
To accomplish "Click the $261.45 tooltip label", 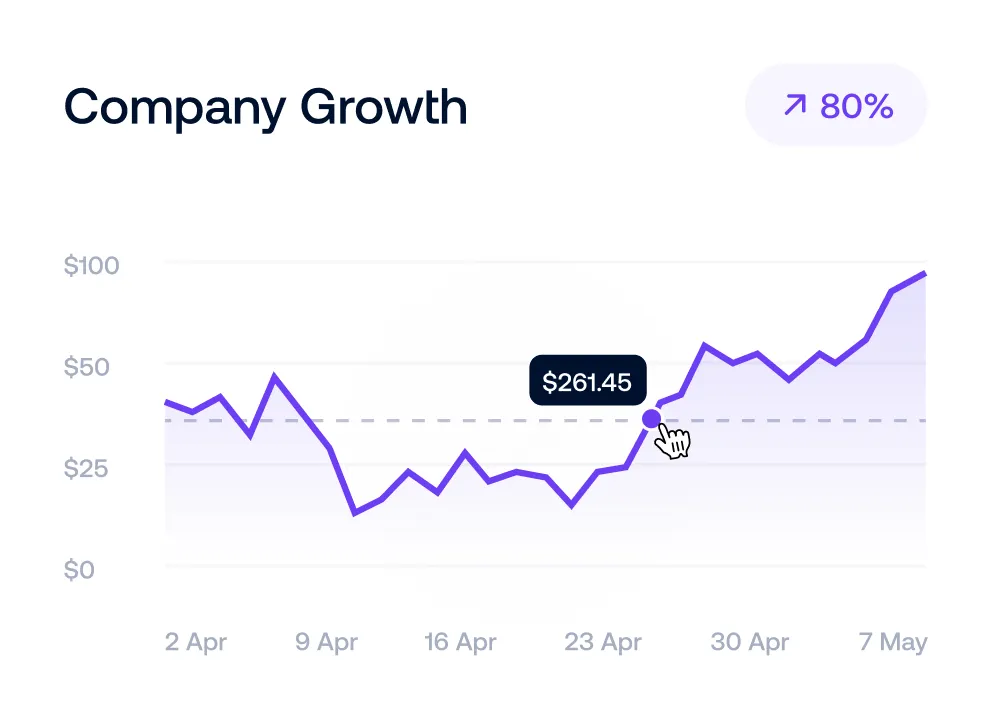I will (587, 381).
